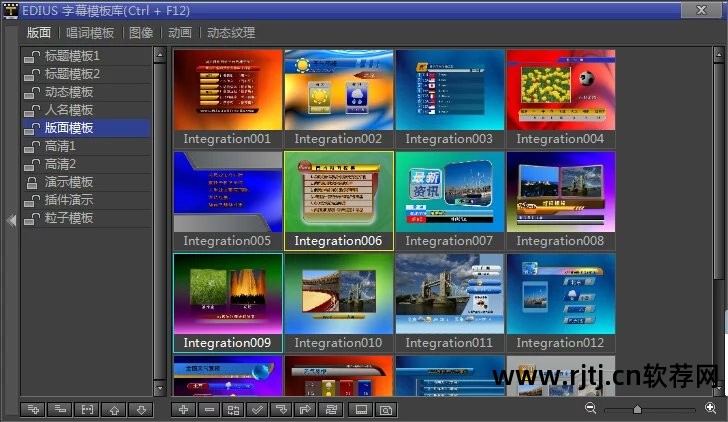The width and height of the screenshot is (728, 422).
Task: Click the checkmark apply button
Action: pyautogui.click(x=257, y=409)
